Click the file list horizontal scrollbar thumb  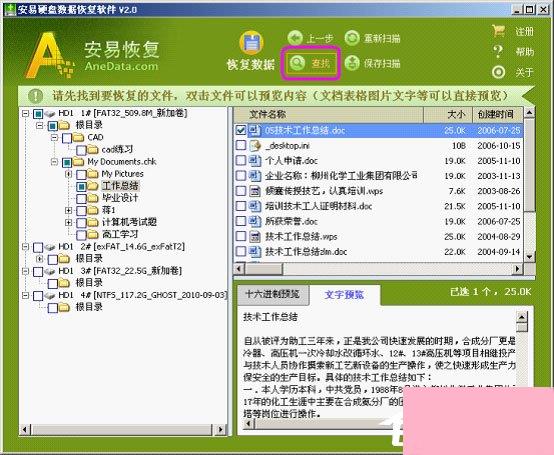(x=264, y=269)
